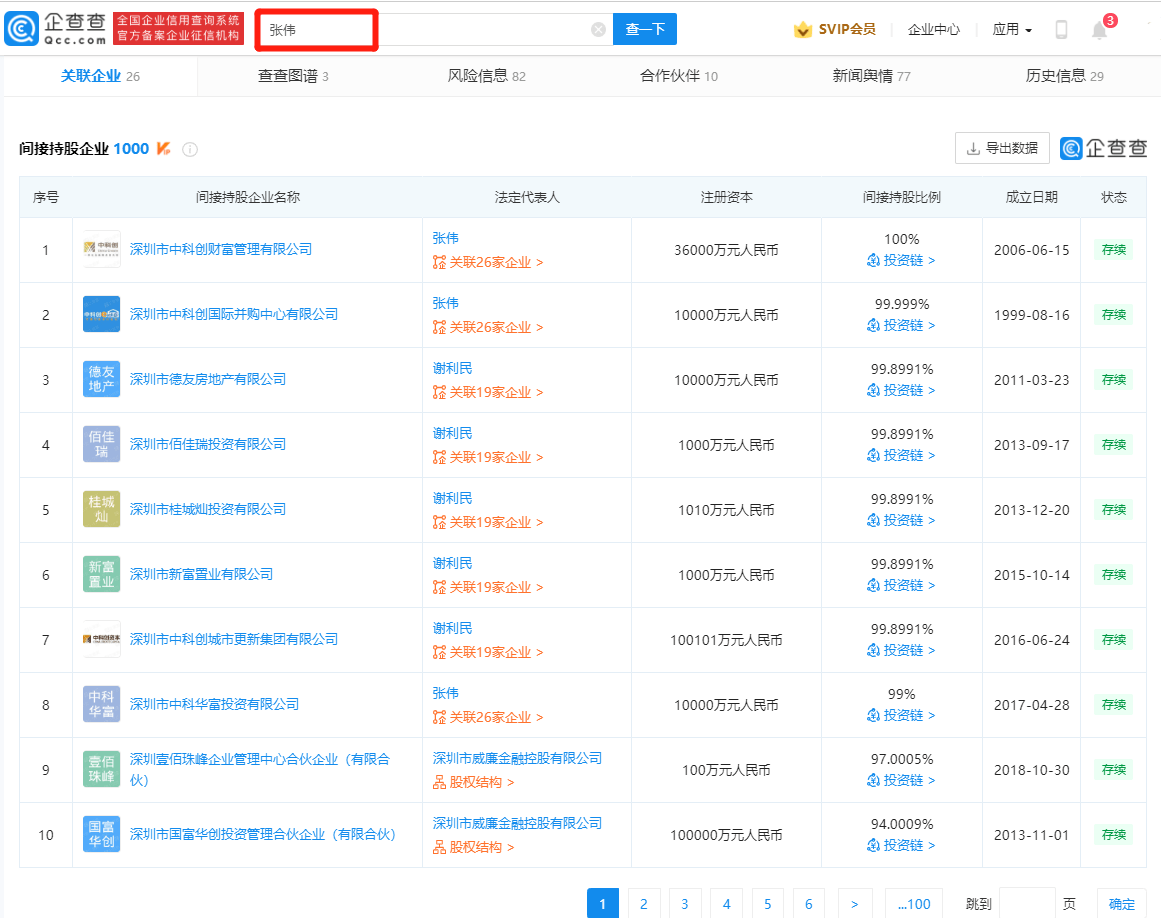Click 新富置业 logo tile
Image resolution: width=1161 pixels, height=918 pixels.
click(101, 574)
